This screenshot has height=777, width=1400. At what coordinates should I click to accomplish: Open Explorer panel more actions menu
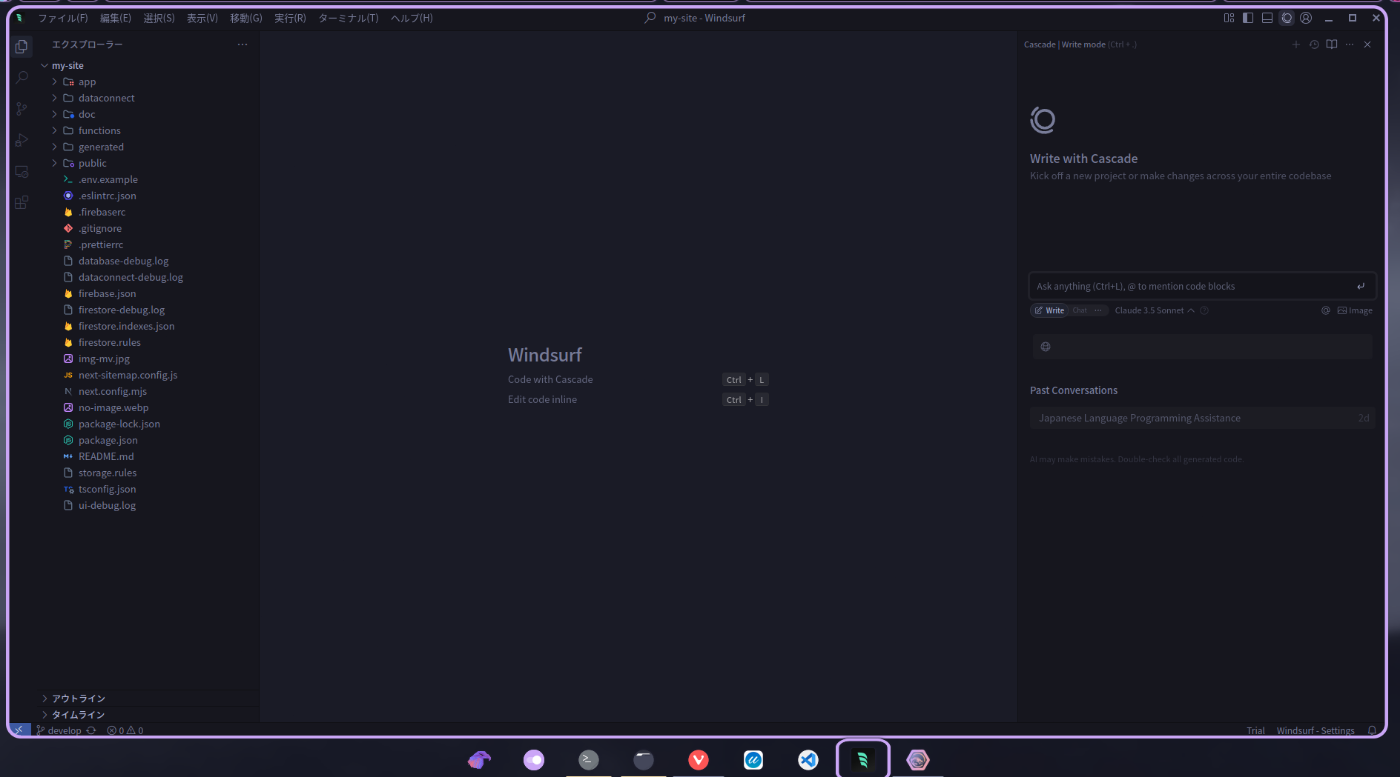point(242,45)
